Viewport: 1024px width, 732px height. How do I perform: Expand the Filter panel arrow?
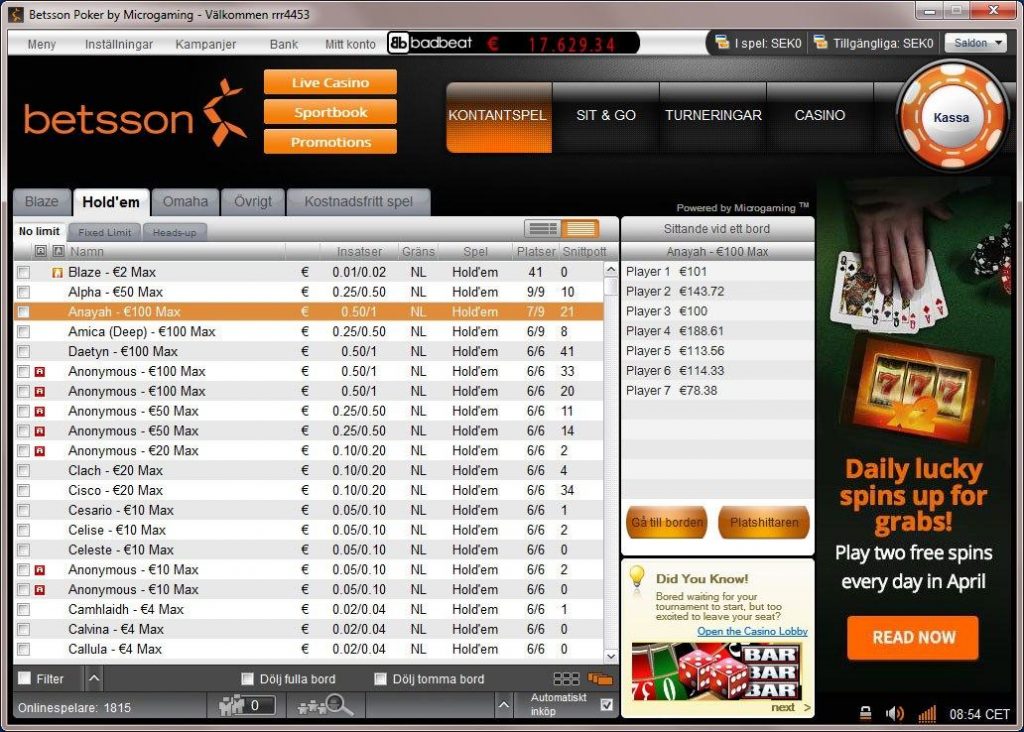[94, 678]
